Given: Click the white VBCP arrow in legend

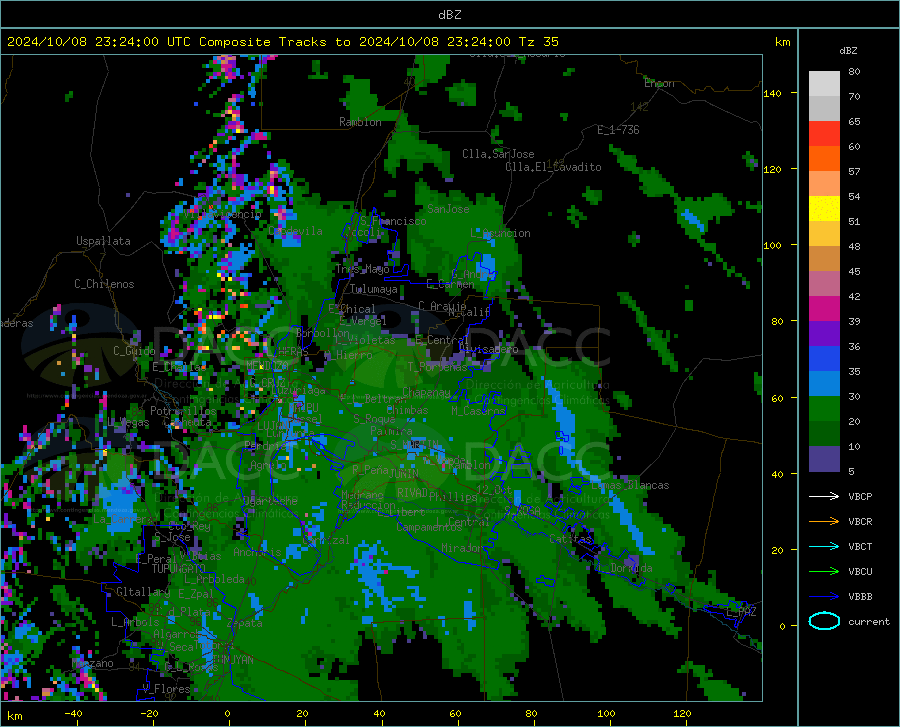Looking at the screenshot, I should pos(824,496).
